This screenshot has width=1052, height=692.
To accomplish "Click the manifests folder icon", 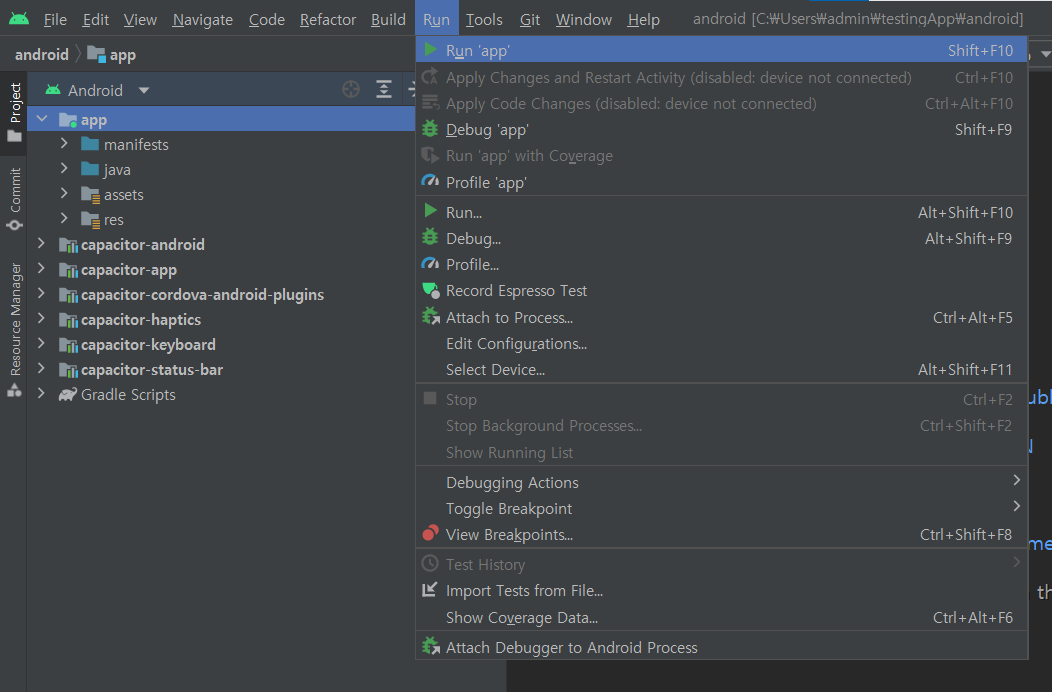I will click(90, 144).
